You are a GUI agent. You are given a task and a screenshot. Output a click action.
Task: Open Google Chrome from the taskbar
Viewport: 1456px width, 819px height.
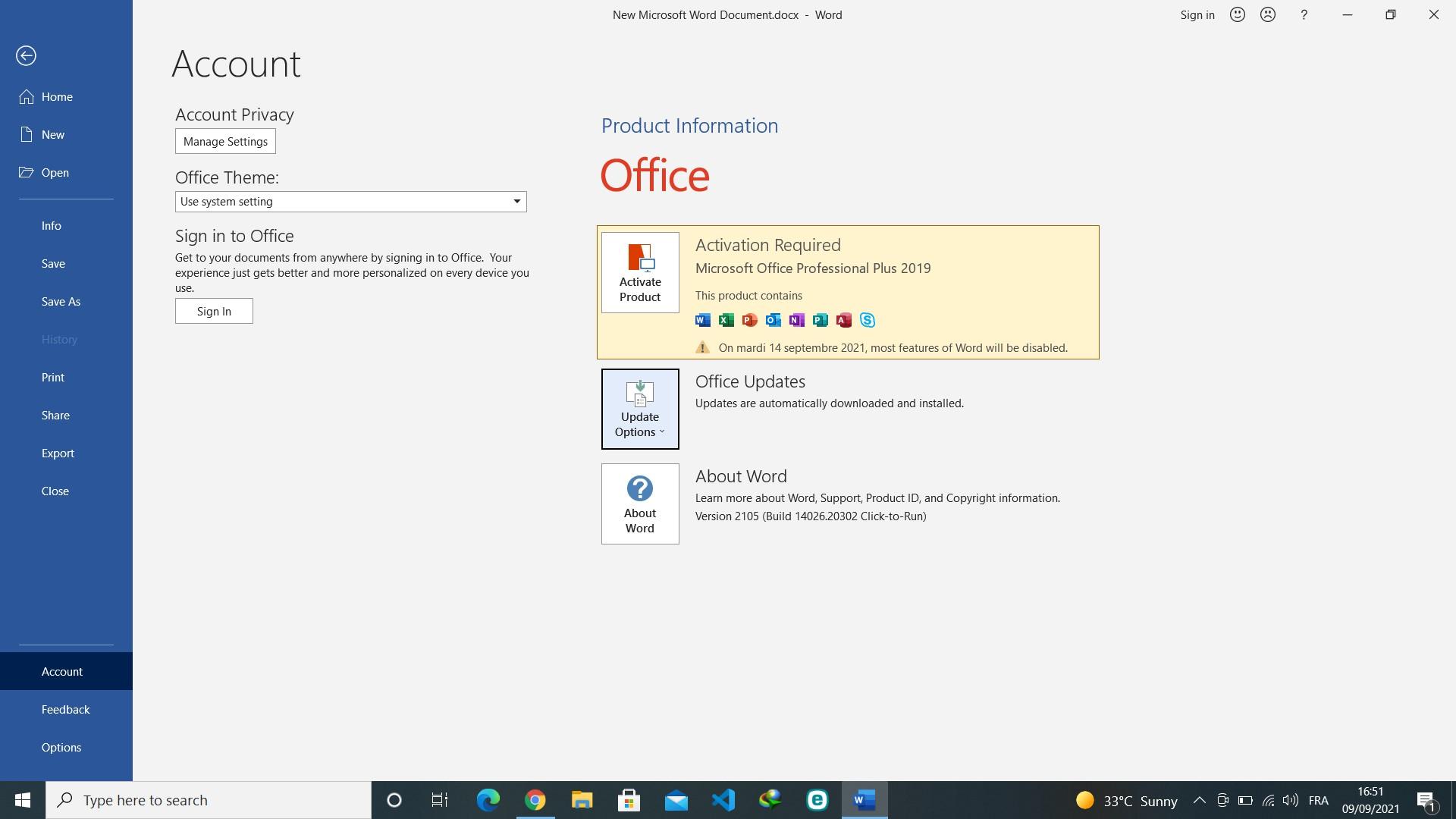535,800
